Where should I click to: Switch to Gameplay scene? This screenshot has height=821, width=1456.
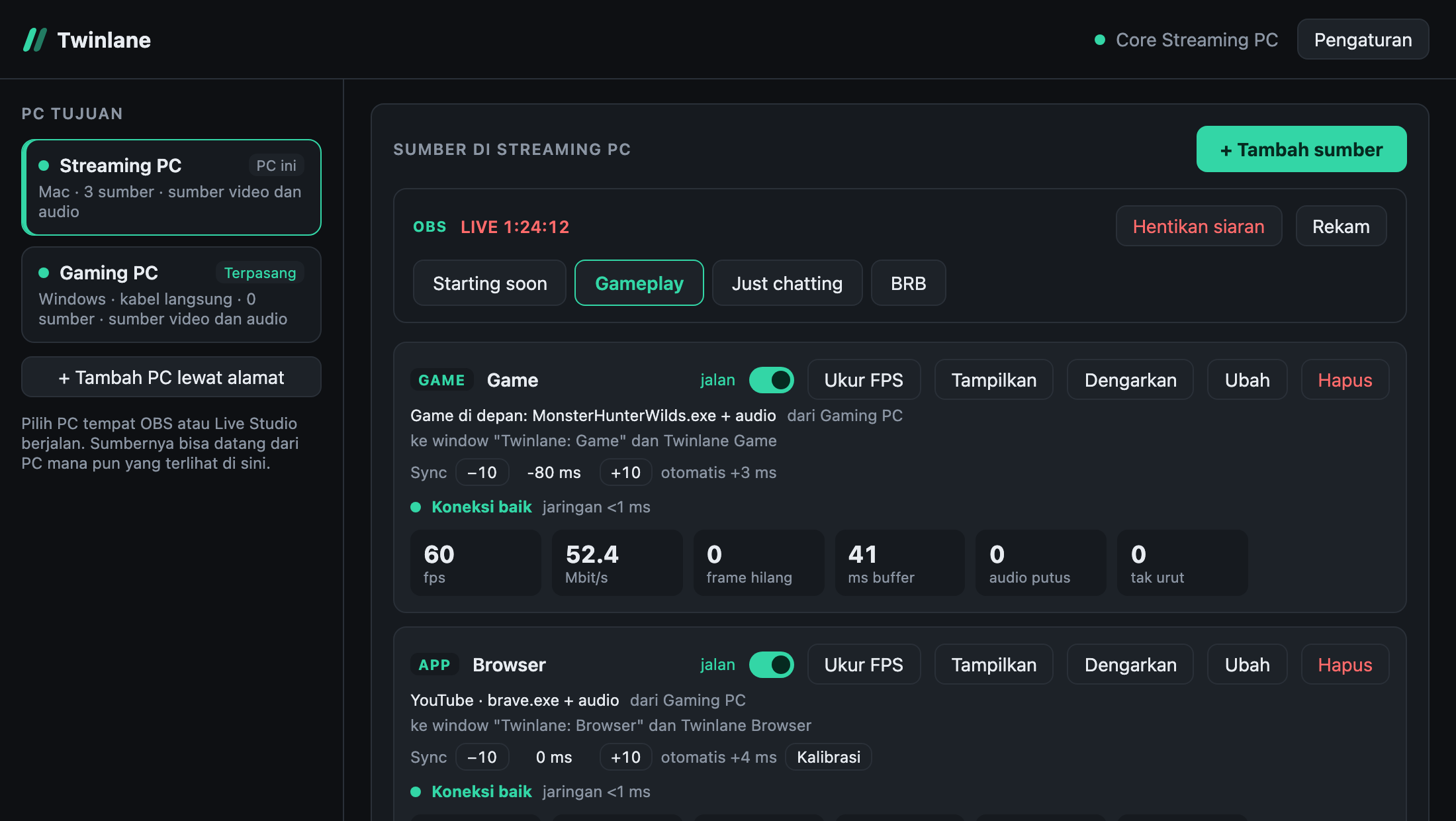click(x=639, y=283)
